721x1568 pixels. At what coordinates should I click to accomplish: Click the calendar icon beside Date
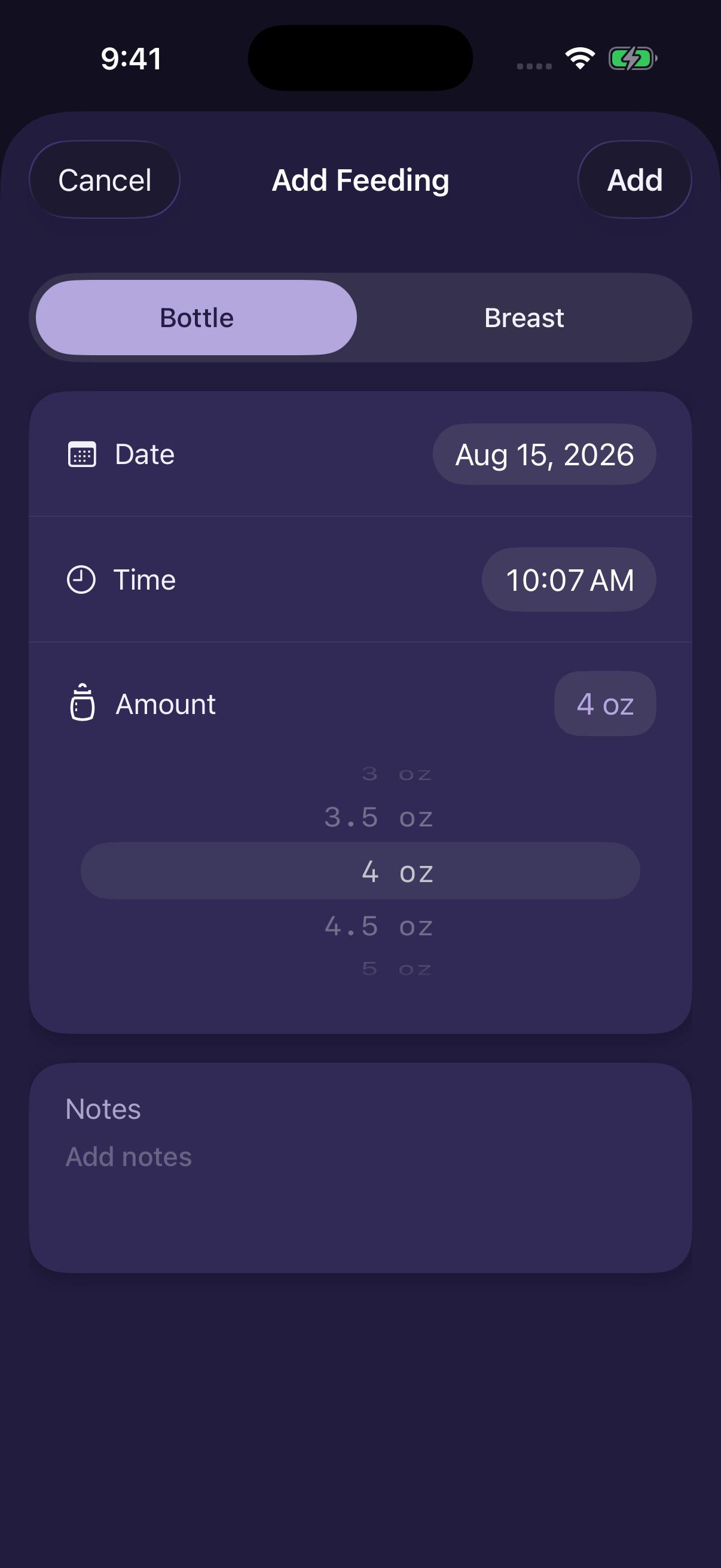click(x=81, y=454)
